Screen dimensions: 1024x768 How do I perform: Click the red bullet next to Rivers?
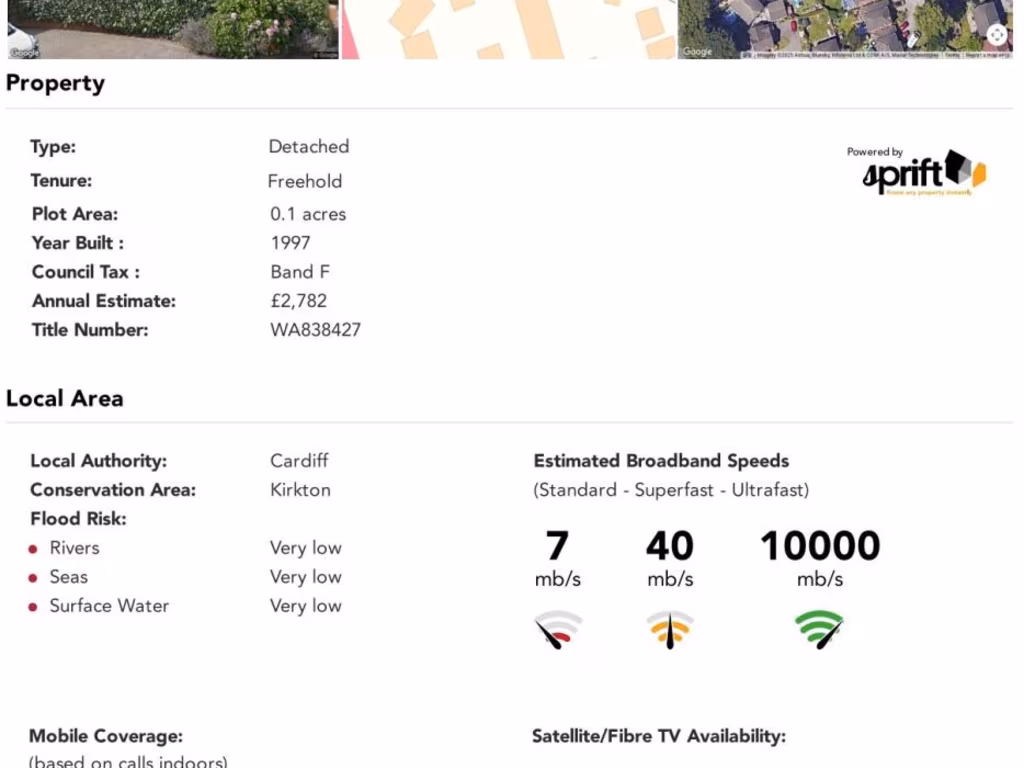click(x=33, y=549)
